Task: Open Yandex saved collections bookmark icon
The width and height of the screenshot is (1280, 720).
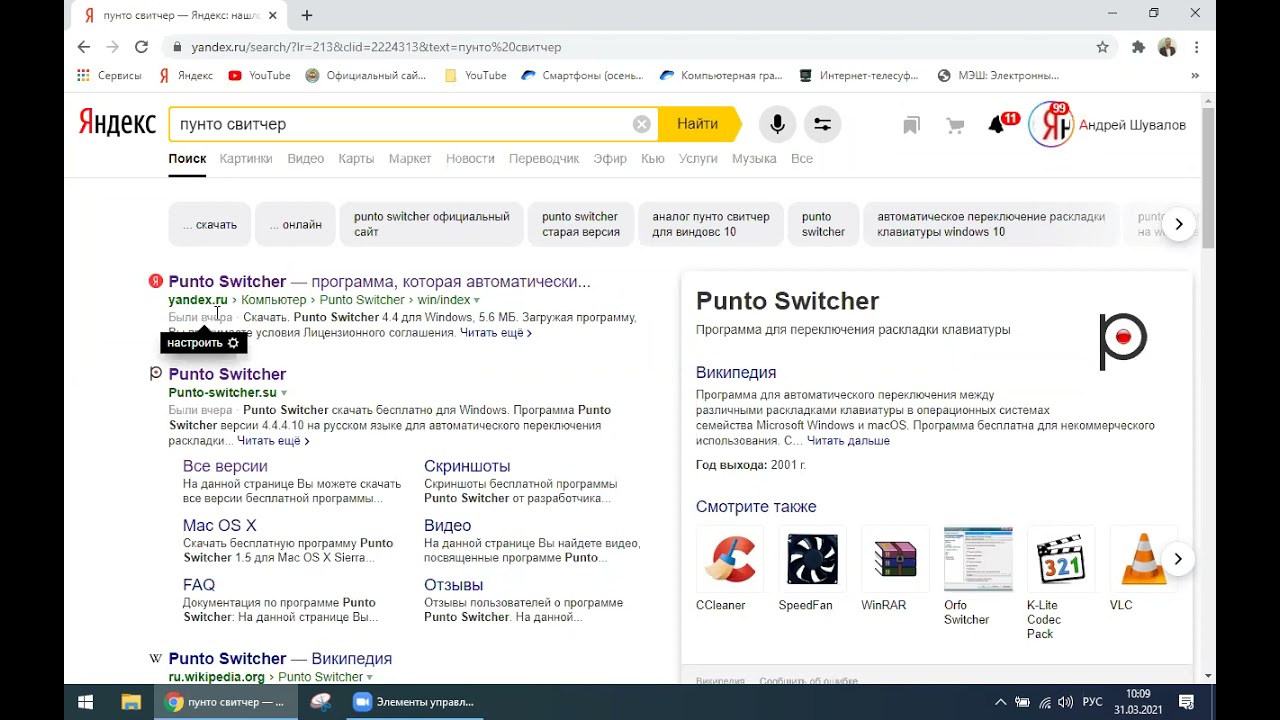Action: point(911,125)
